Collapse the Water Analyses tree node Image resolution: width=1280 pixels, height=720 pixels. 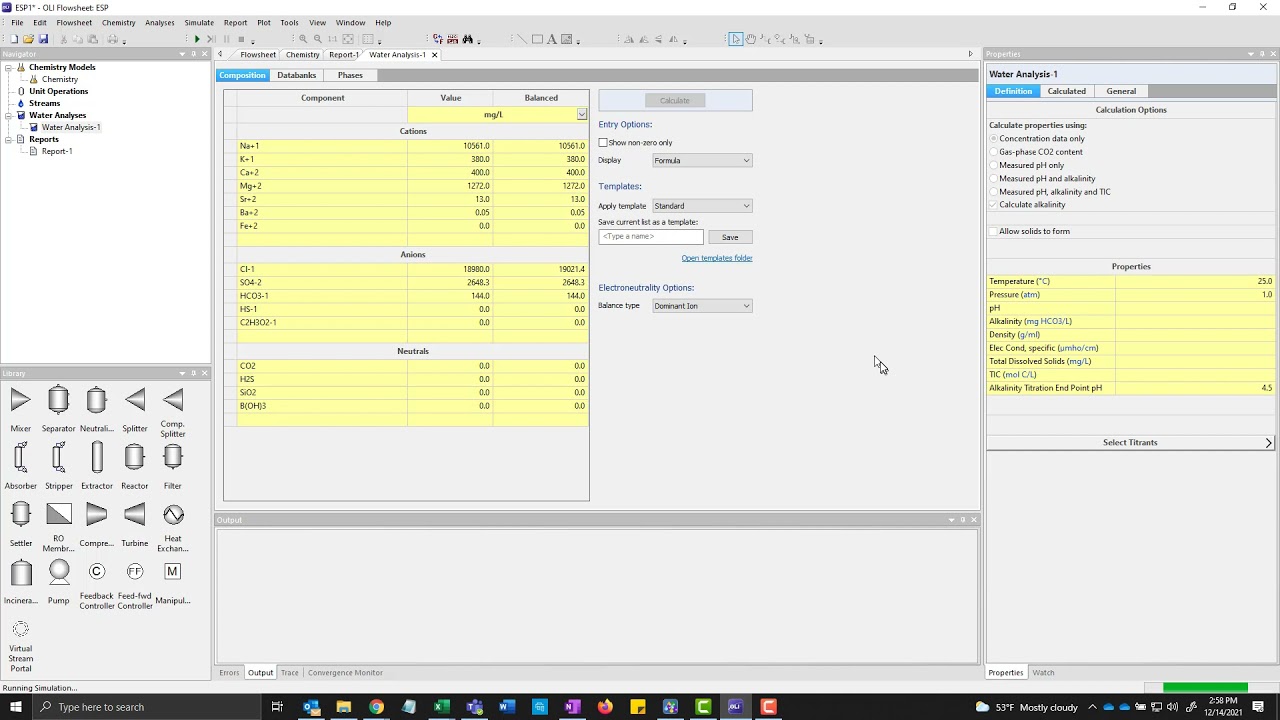click(9, 116)
